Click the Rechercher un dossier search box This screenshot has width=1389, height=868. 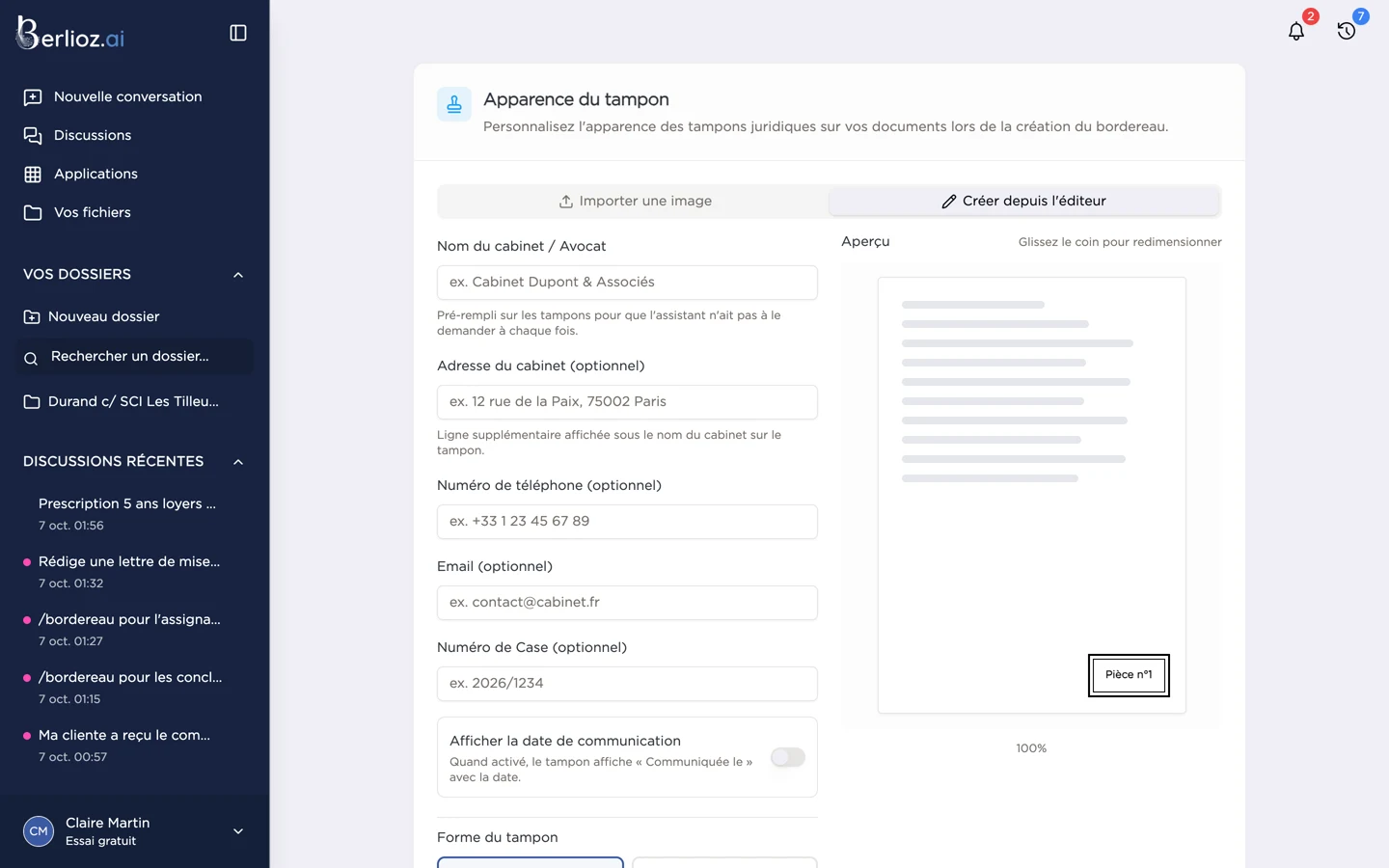(135, 357)
